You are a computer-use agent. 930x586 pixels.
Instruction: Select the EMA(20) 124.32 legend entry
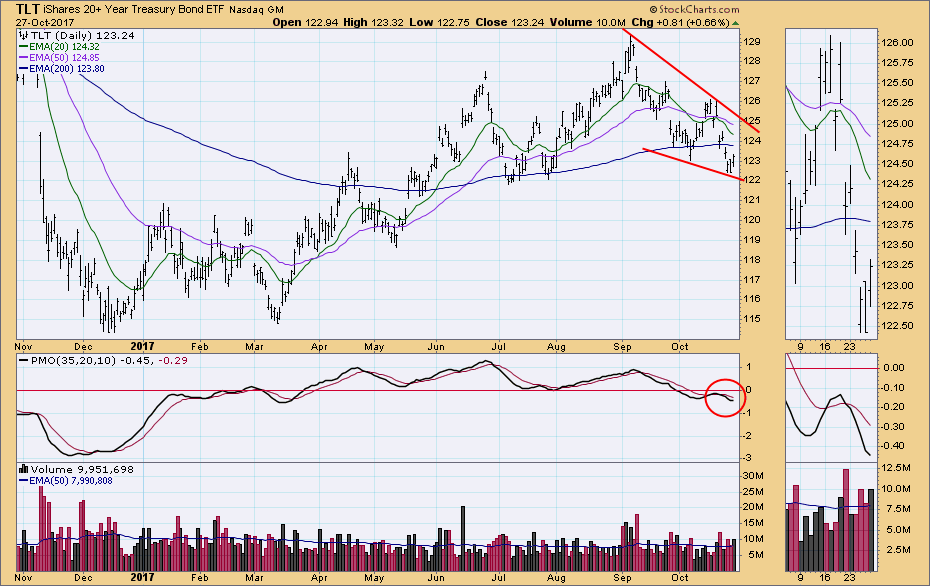(64, 47)
